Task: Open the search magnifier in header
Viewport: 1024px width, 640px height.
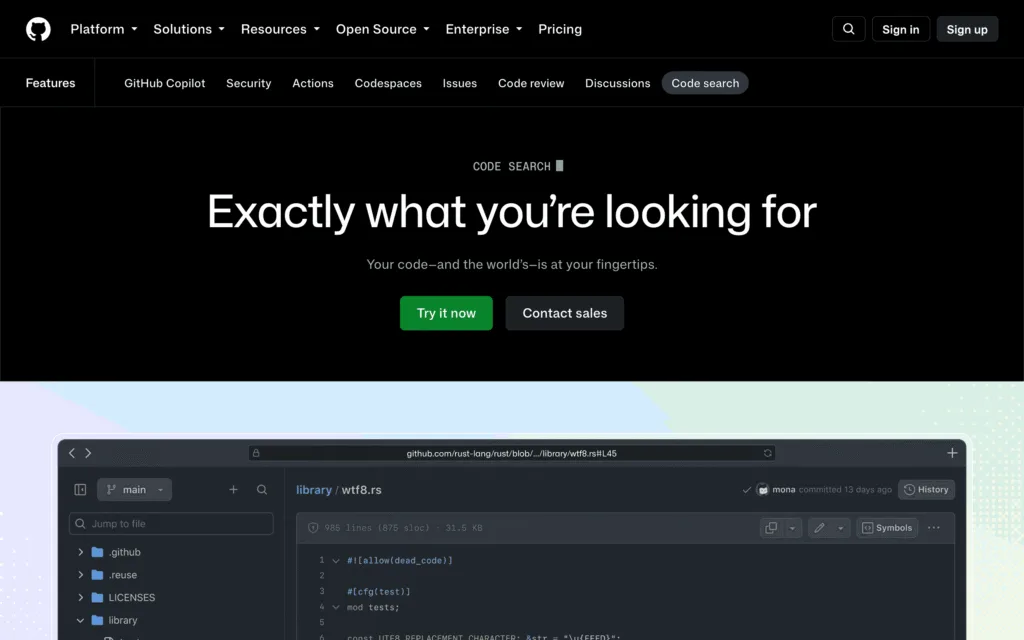Action: coord(848,29)
